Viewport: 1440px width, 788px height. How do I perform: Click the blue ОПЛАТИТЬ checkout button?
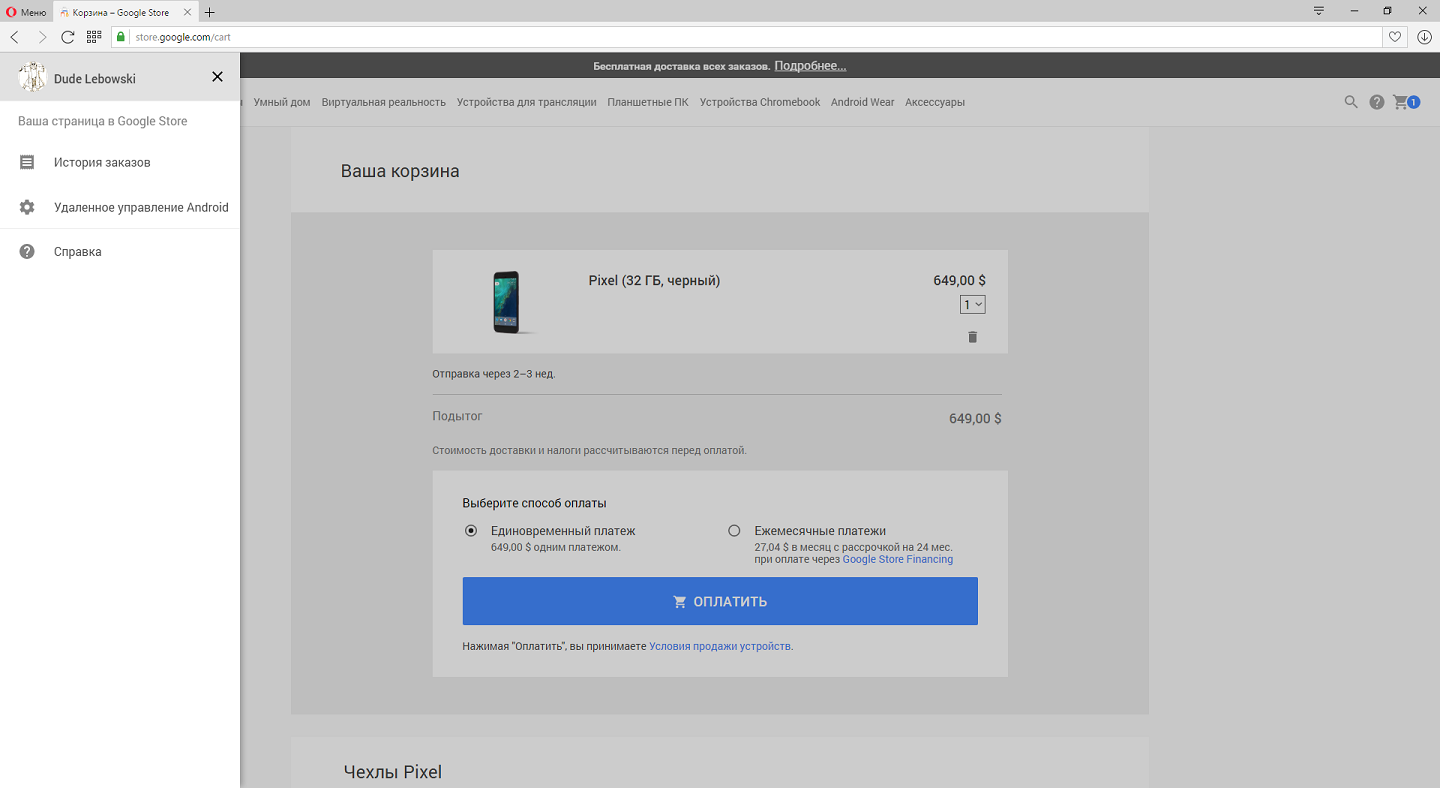click(x=720, y=601)
